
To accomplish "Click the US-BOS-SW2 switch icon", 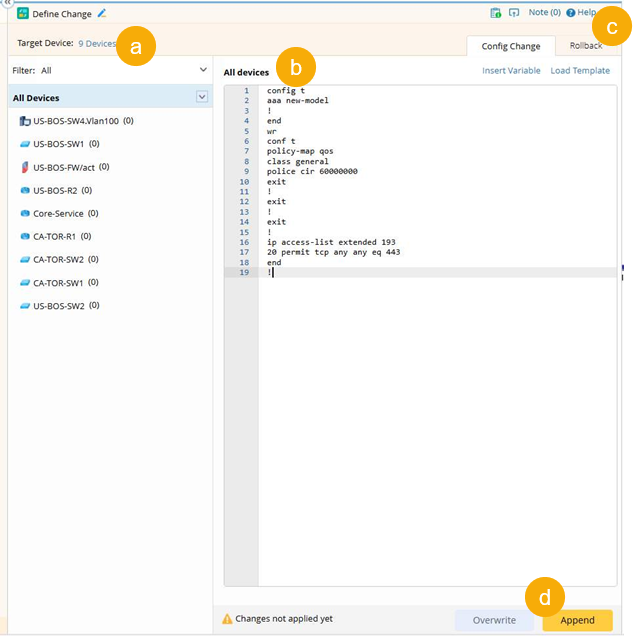I will point(25,306).
